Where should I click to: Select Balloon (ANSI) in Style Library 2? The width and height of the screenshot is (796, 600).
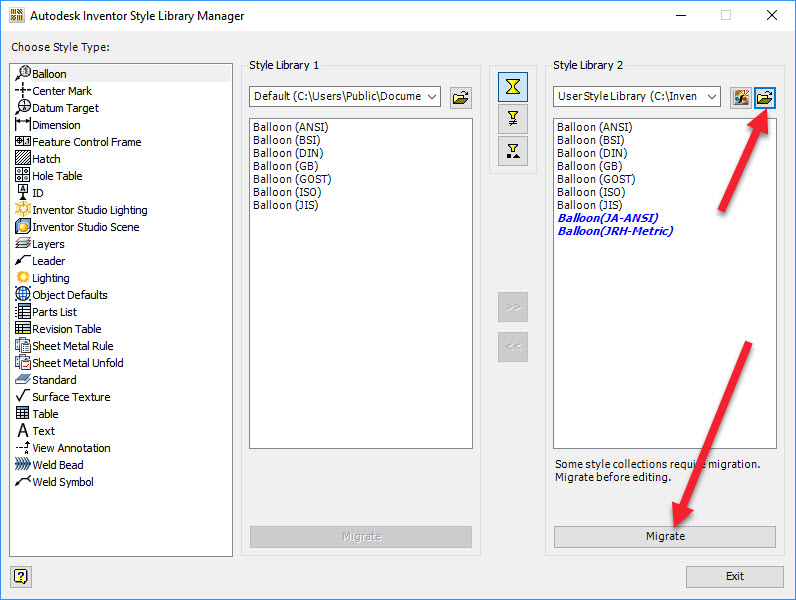coord(595,127)
